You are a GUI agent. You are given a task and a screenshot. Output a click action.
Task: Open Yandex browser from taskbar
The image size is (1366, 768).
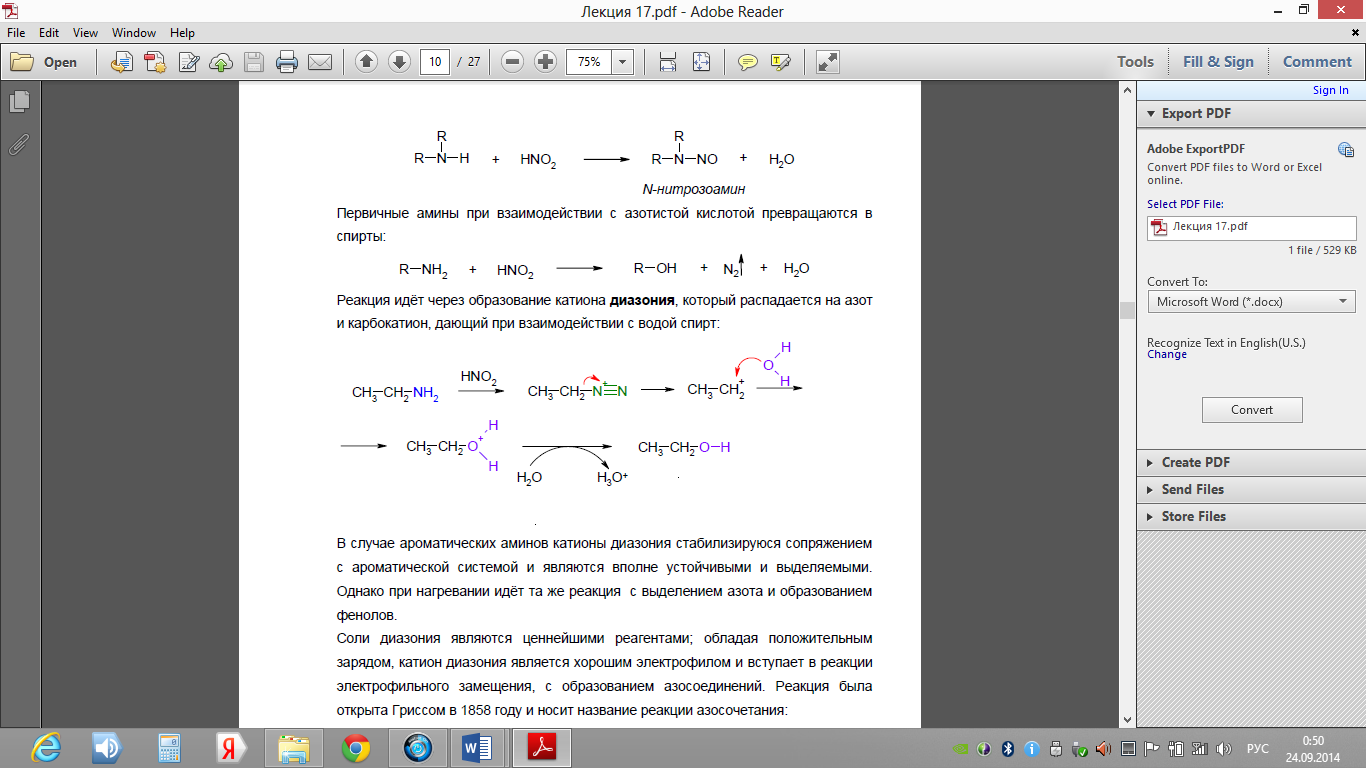tap(231, 748)
